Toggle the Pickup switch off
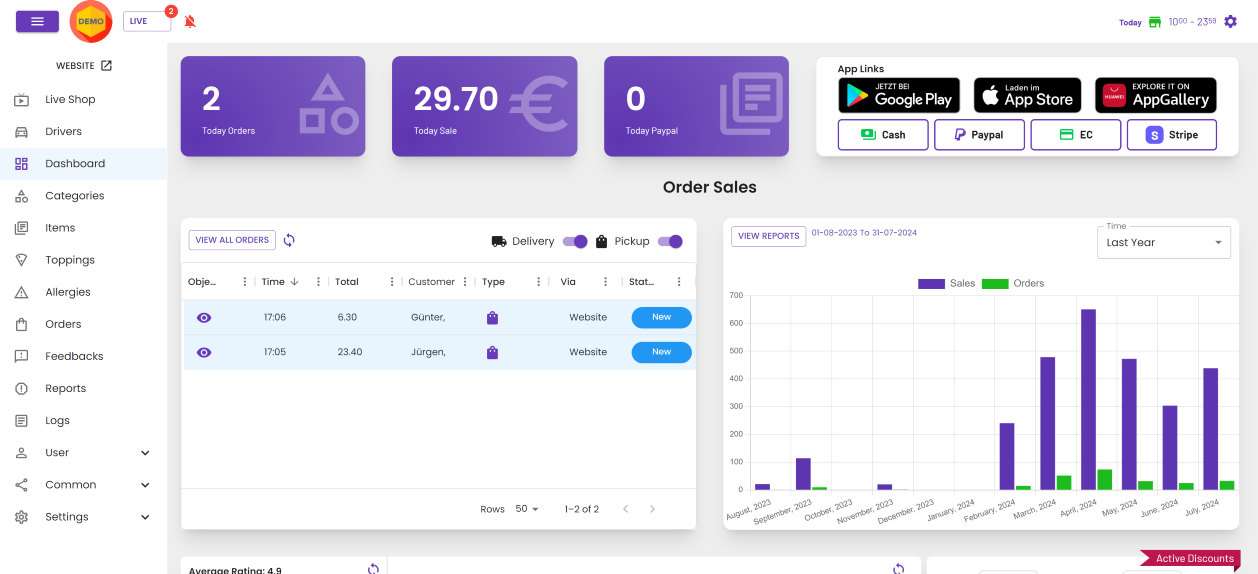The image size is (1258, 574). (x=670, y=241)
